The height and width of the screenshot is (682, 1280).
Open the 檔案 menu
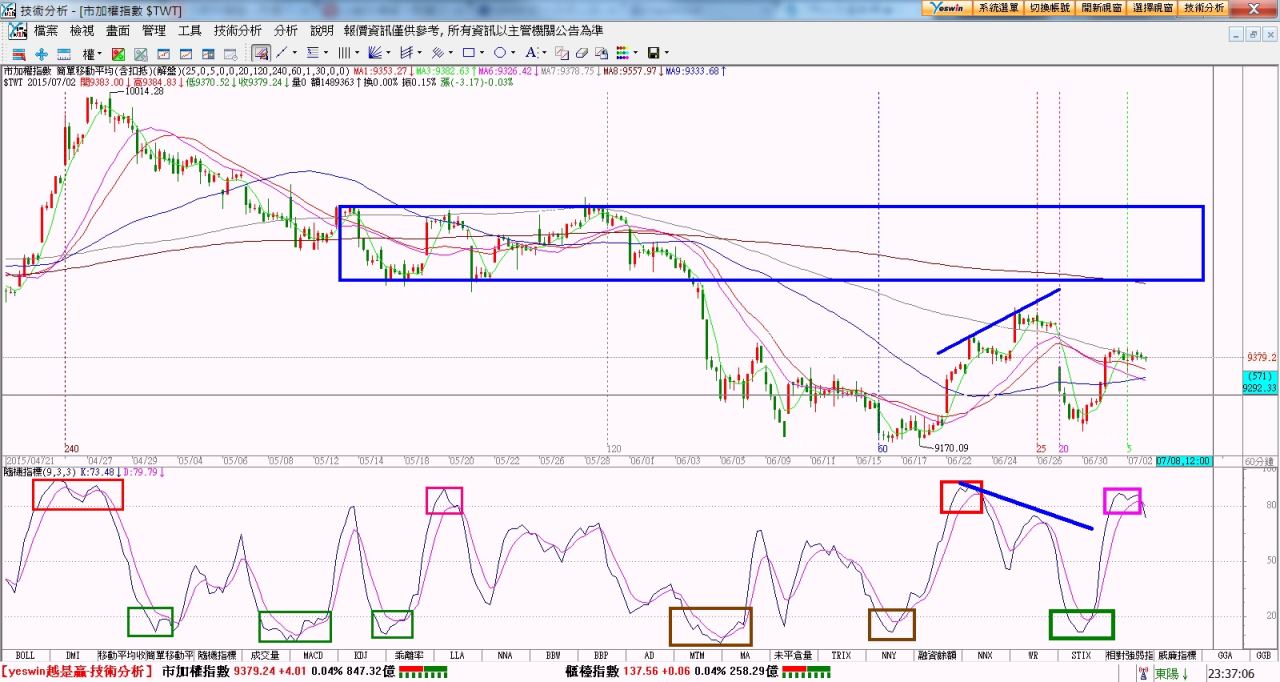(x=46, y=31)
